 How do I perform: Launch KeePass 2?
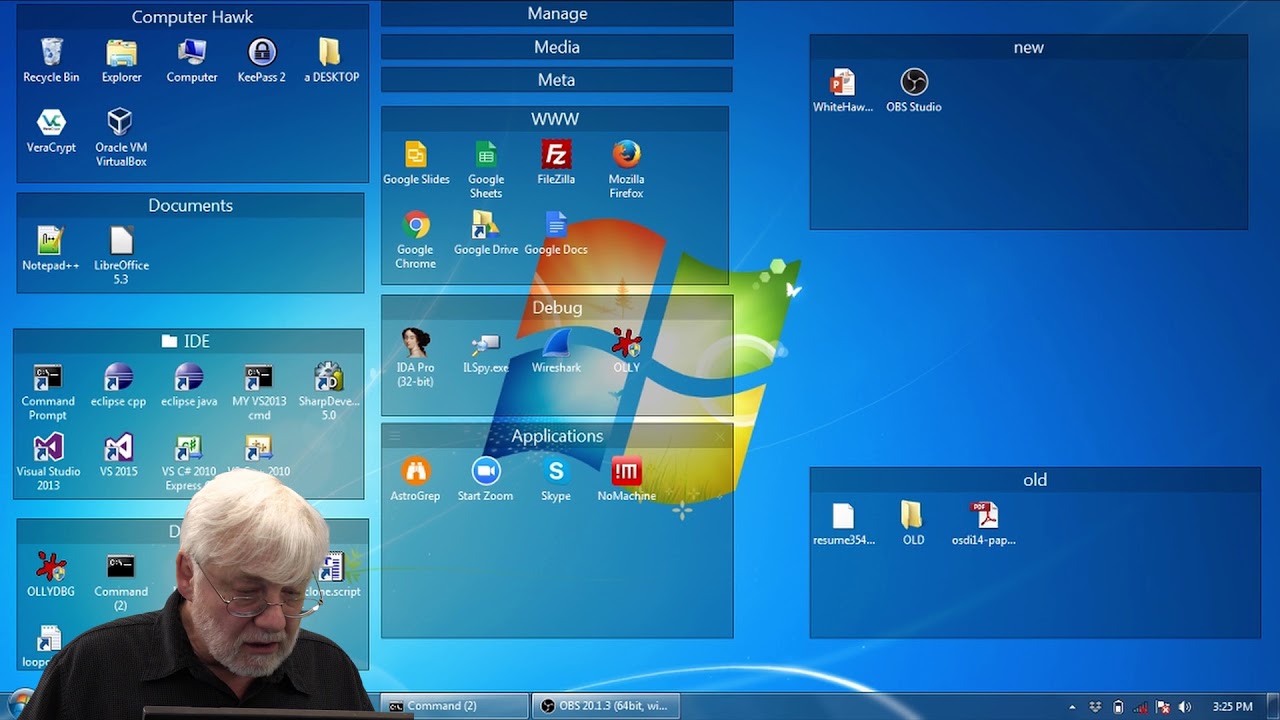pyautogui.click(x=262, y=60)
